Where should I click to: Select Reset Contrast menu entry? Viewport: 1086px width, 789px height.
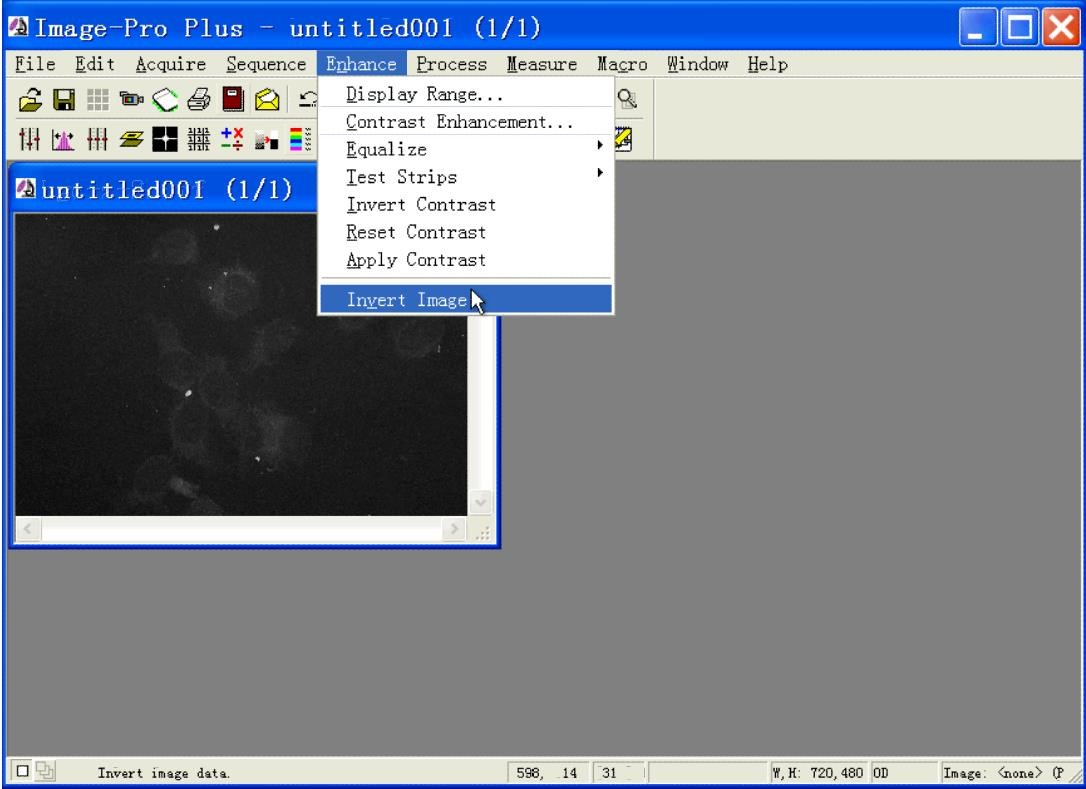(x=466, y=232)
